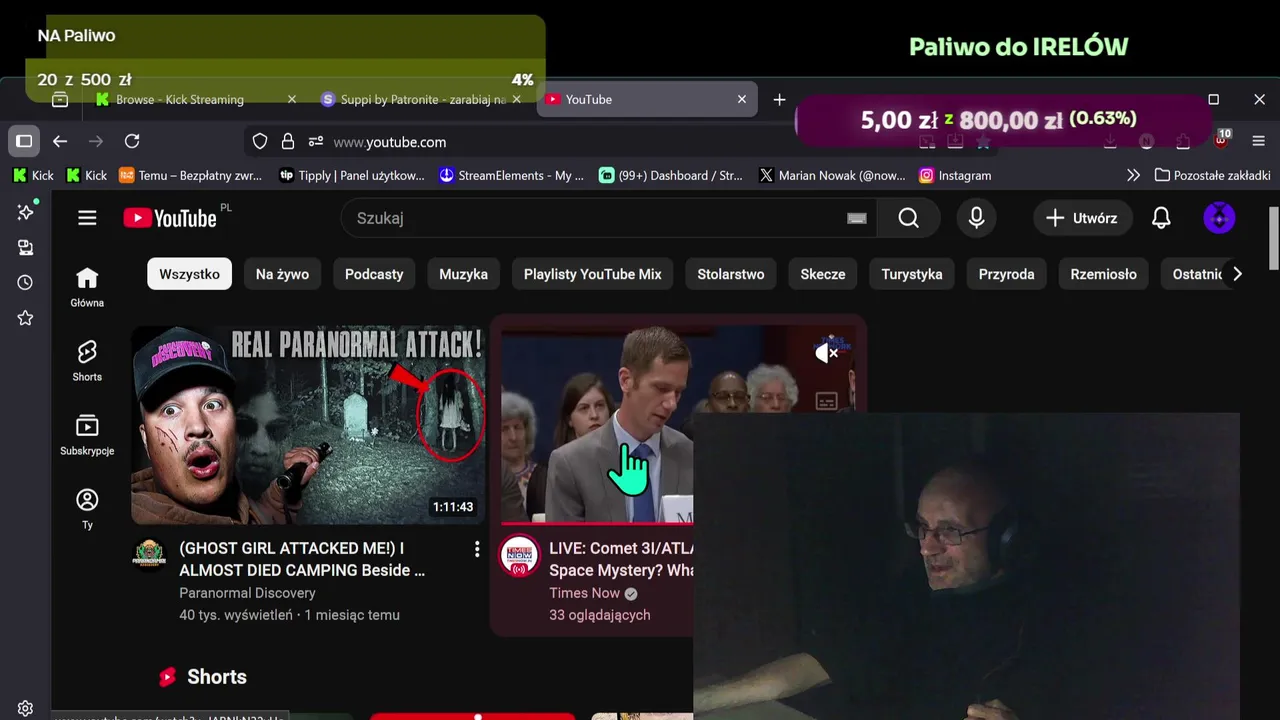Open Subskrypcje in the sidebar
The width and height of the screenshot is (1280, 720).
point(87,435)
